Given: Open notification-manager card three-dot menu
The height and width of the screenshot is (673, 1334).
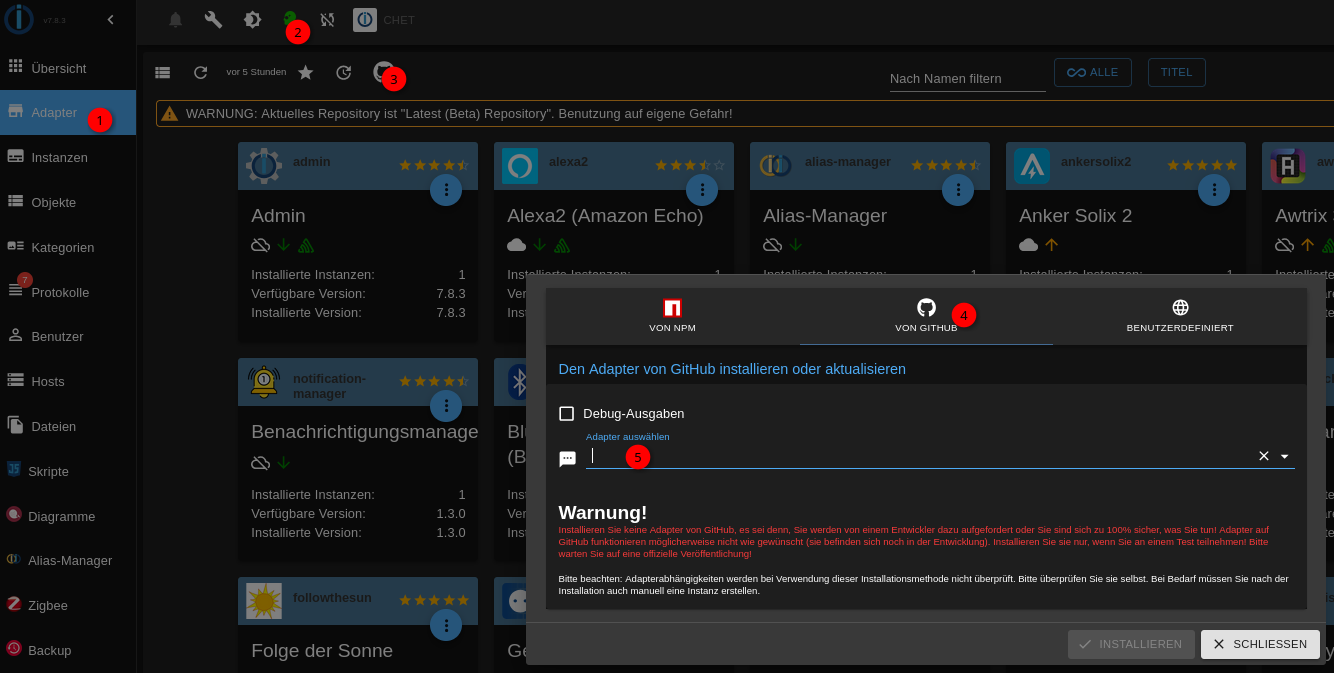Looking at the screenshot, I should 446,405.
